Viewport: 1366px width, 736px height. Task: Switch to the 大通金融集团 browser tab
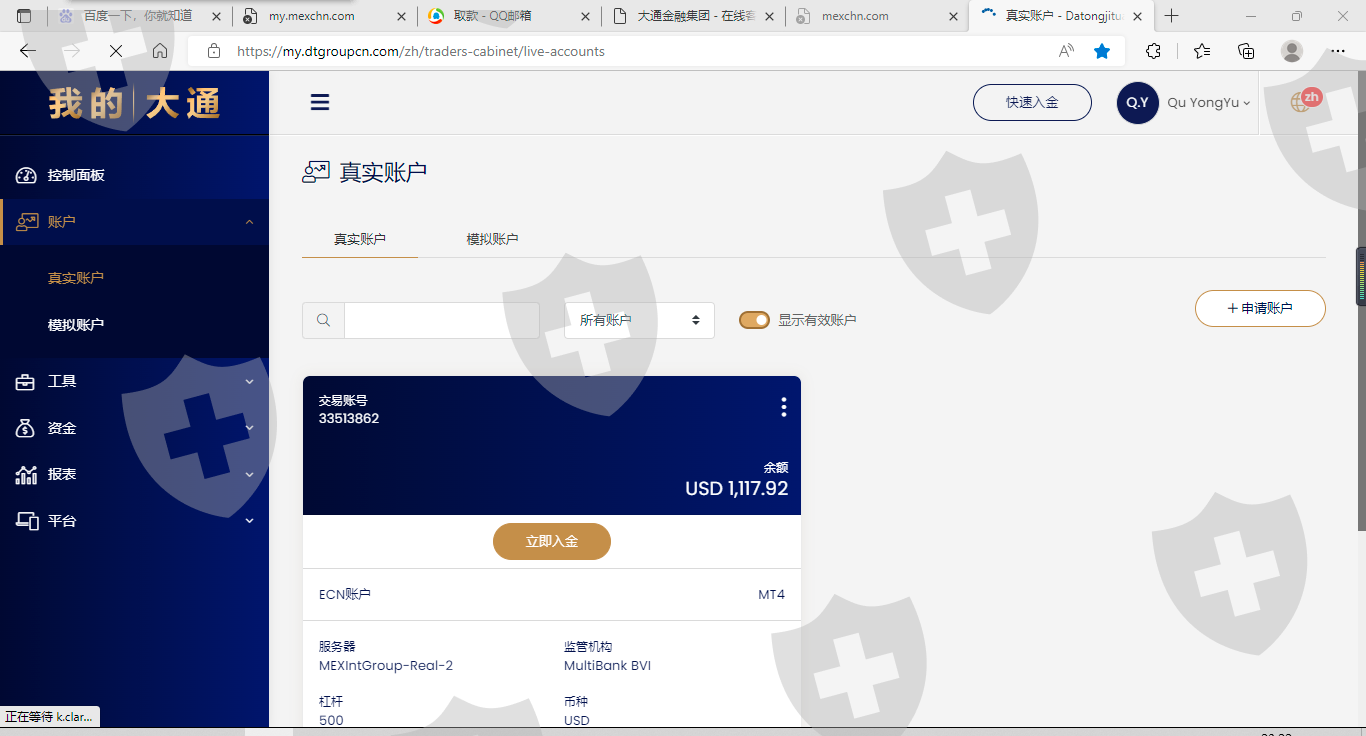pos(693,16)
